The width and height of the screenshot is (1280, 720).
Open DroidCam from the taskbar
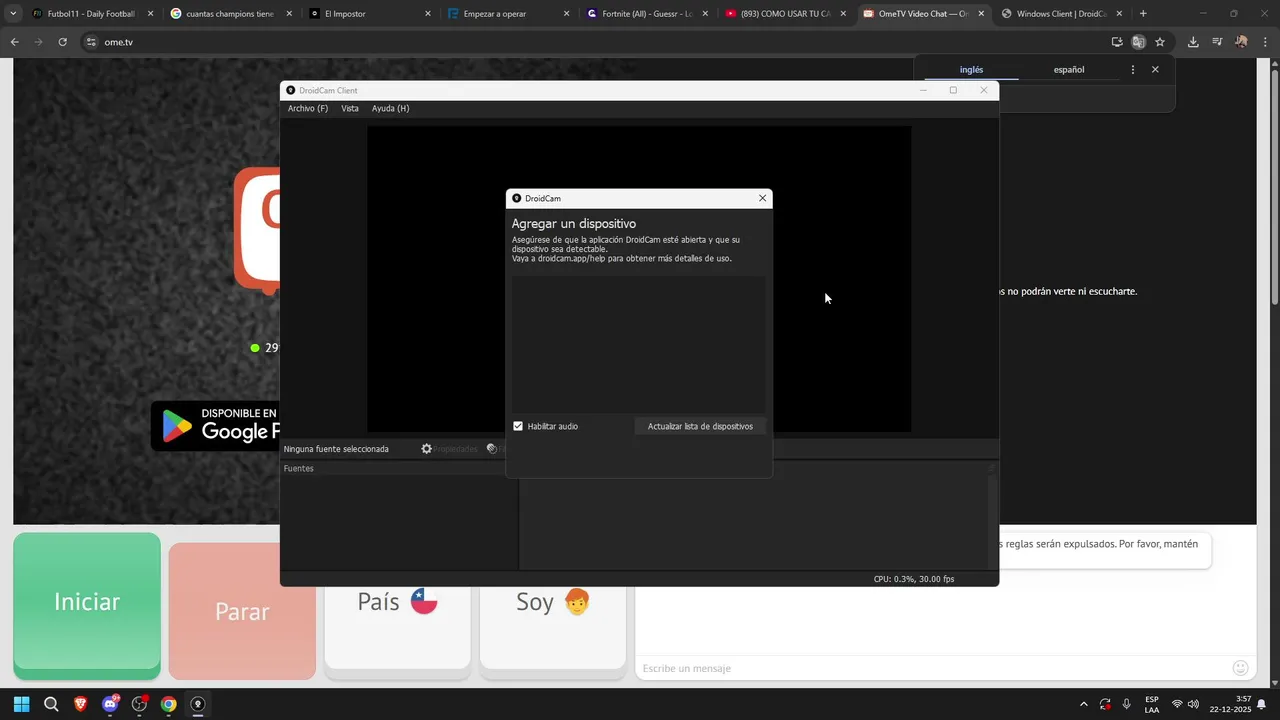(198, 704)
